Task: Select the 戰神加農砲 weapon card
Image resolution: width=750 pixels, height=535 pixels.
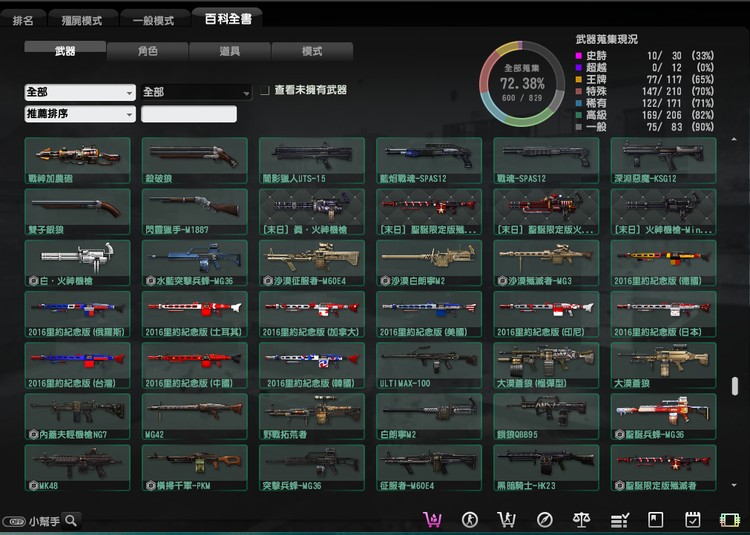Action: point(77,161)
